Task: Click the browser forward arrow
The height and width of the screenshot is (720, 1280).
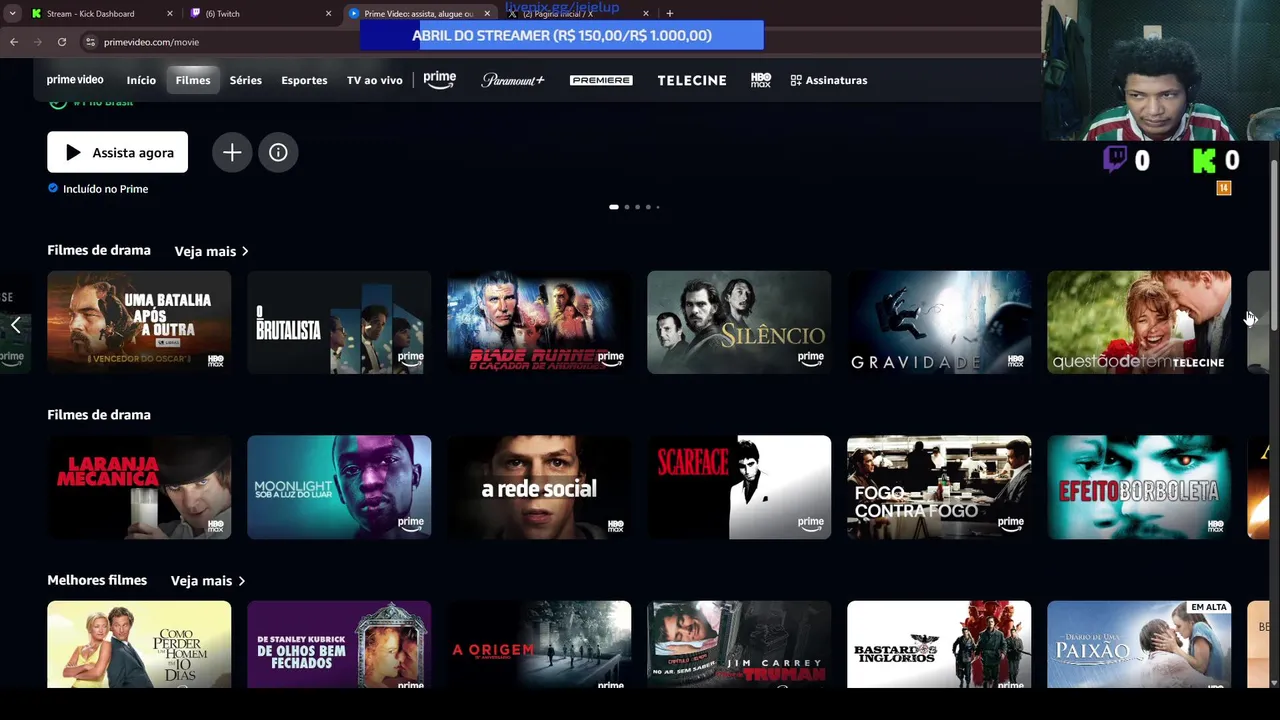Action: coord(38,42)
